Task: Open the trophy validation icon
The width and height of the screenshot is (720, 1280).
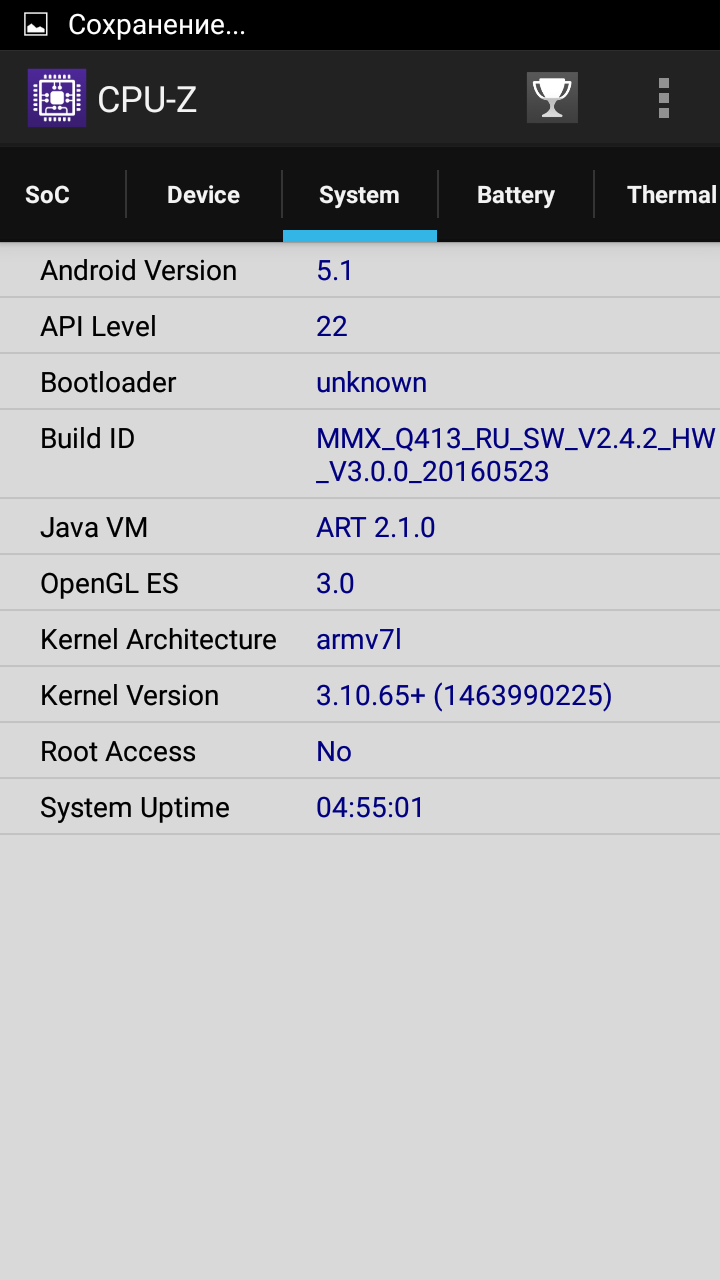Action: pyautogui.click(x=552, y=98)
